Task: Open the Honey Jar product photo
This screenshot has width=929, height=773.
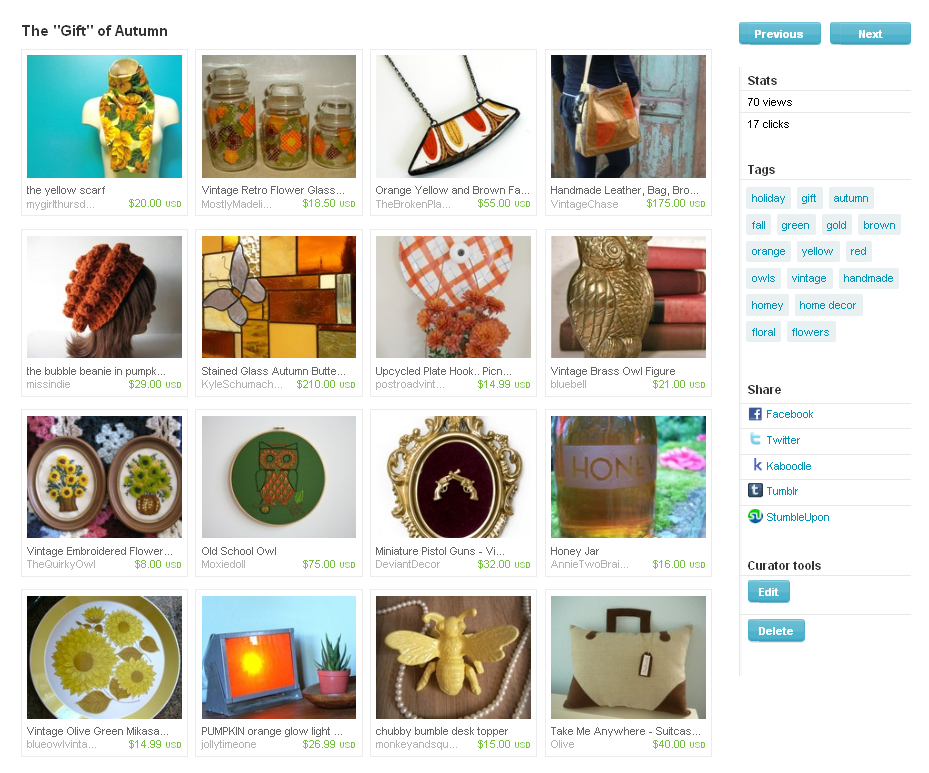Action: point(628,477)
